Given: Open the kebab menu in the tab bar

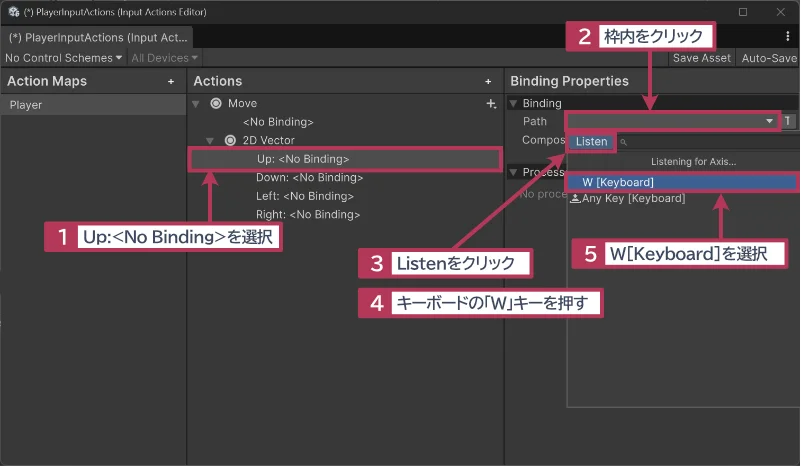Looking at the screenshot, I should click(x=788, y=36).
